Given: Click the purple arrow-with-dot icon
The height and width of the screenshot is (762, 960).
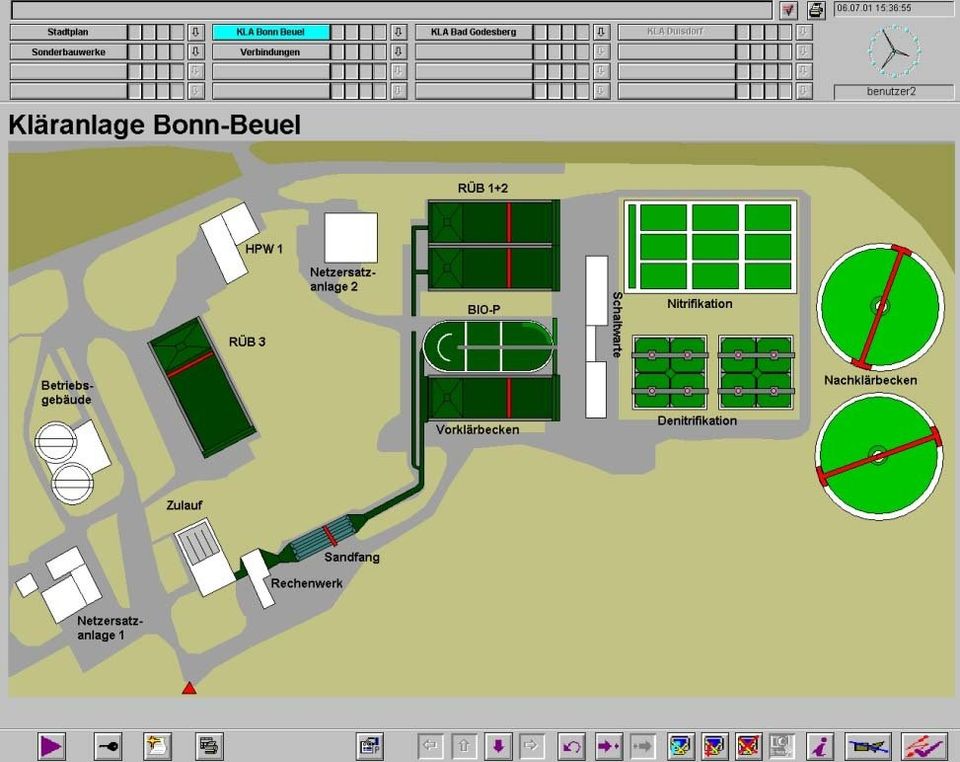Looking at the screenshot, I should point(609,746).
